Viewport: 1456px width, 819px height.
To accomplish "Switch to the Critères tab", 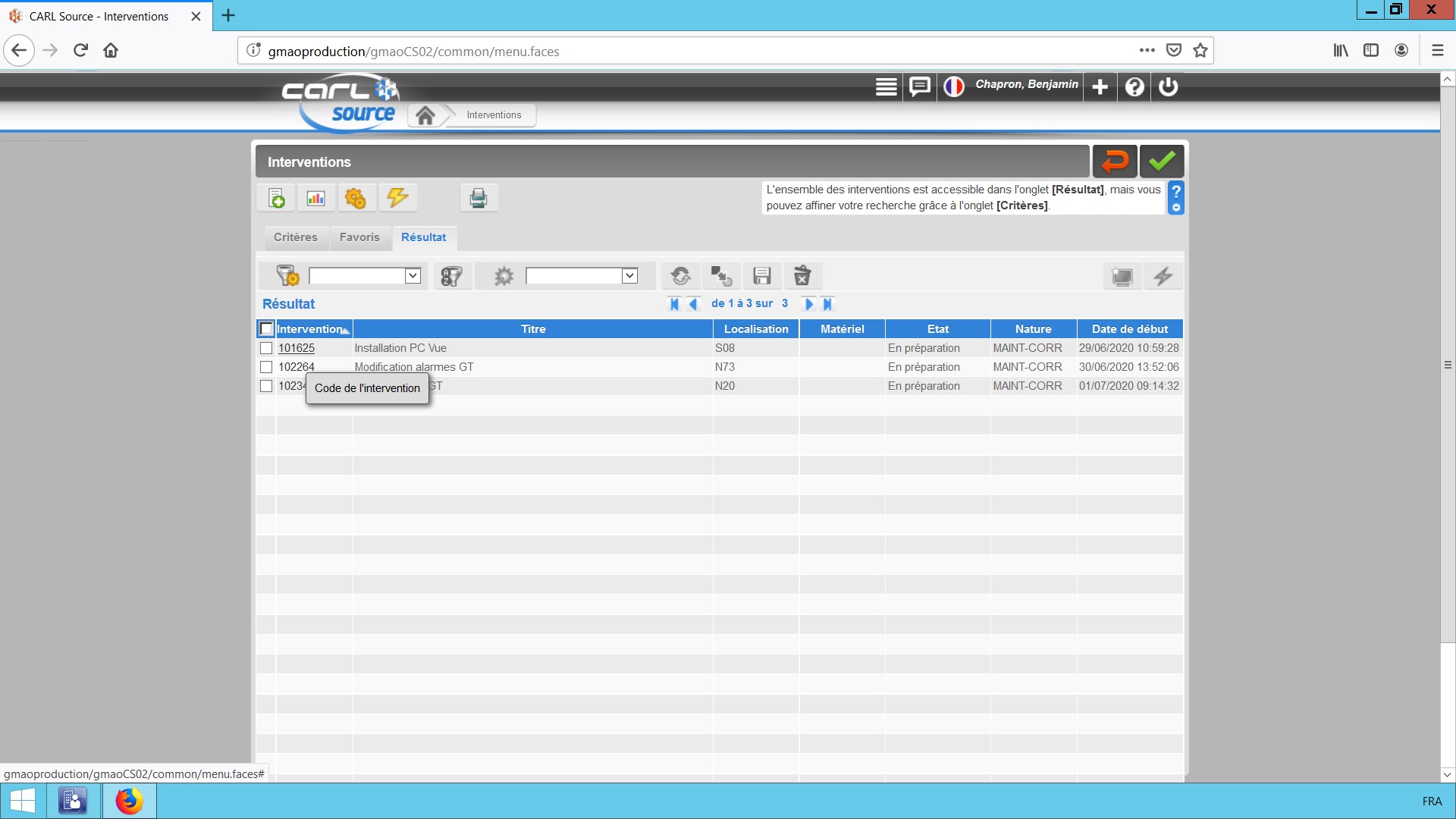I will (x=296, y=237).
